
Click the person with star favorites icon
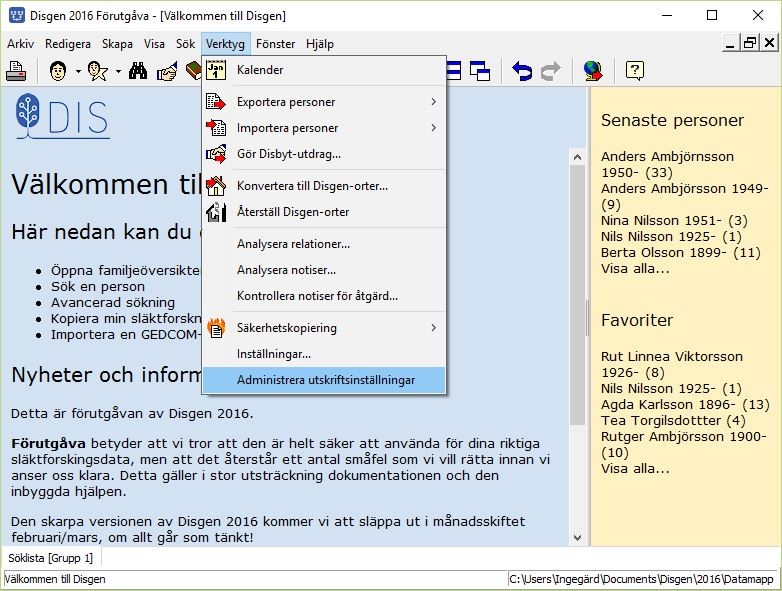pos(98,71)
